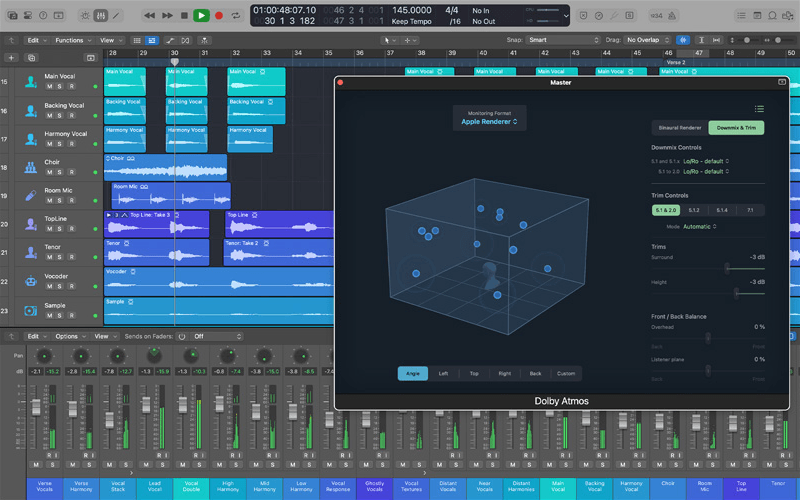Stop playback with the Stop button

(x=184, y=15)
